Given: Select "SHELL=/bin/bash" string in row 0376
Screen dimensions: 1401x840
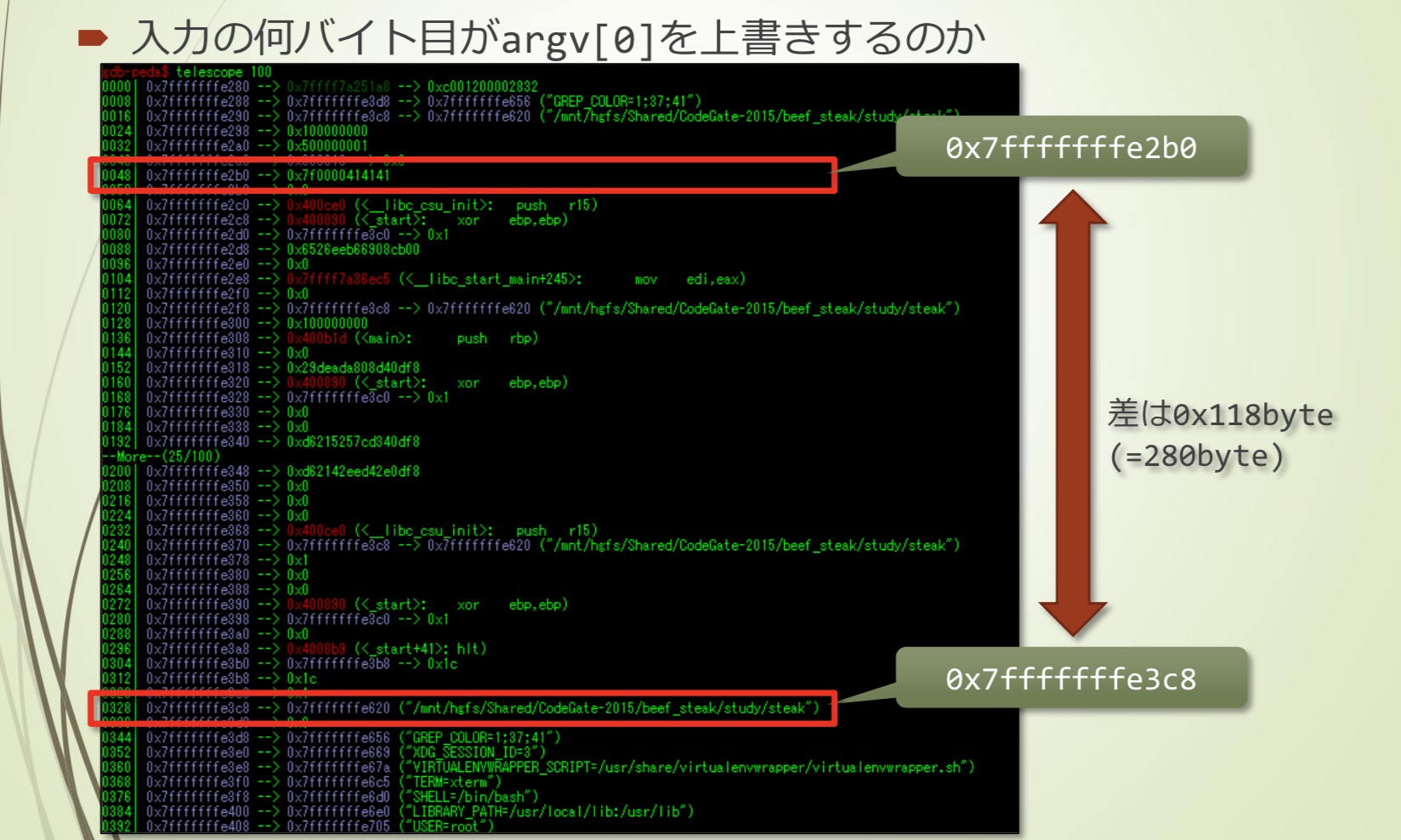Looking at the screenshot, I should pos(469,797).
